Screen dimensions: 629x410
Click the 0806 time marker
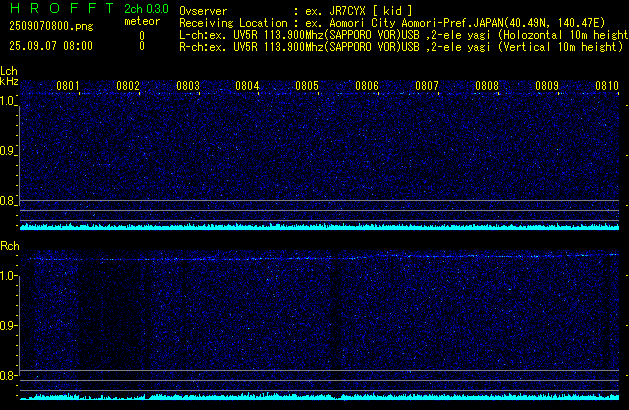(367, 86)
